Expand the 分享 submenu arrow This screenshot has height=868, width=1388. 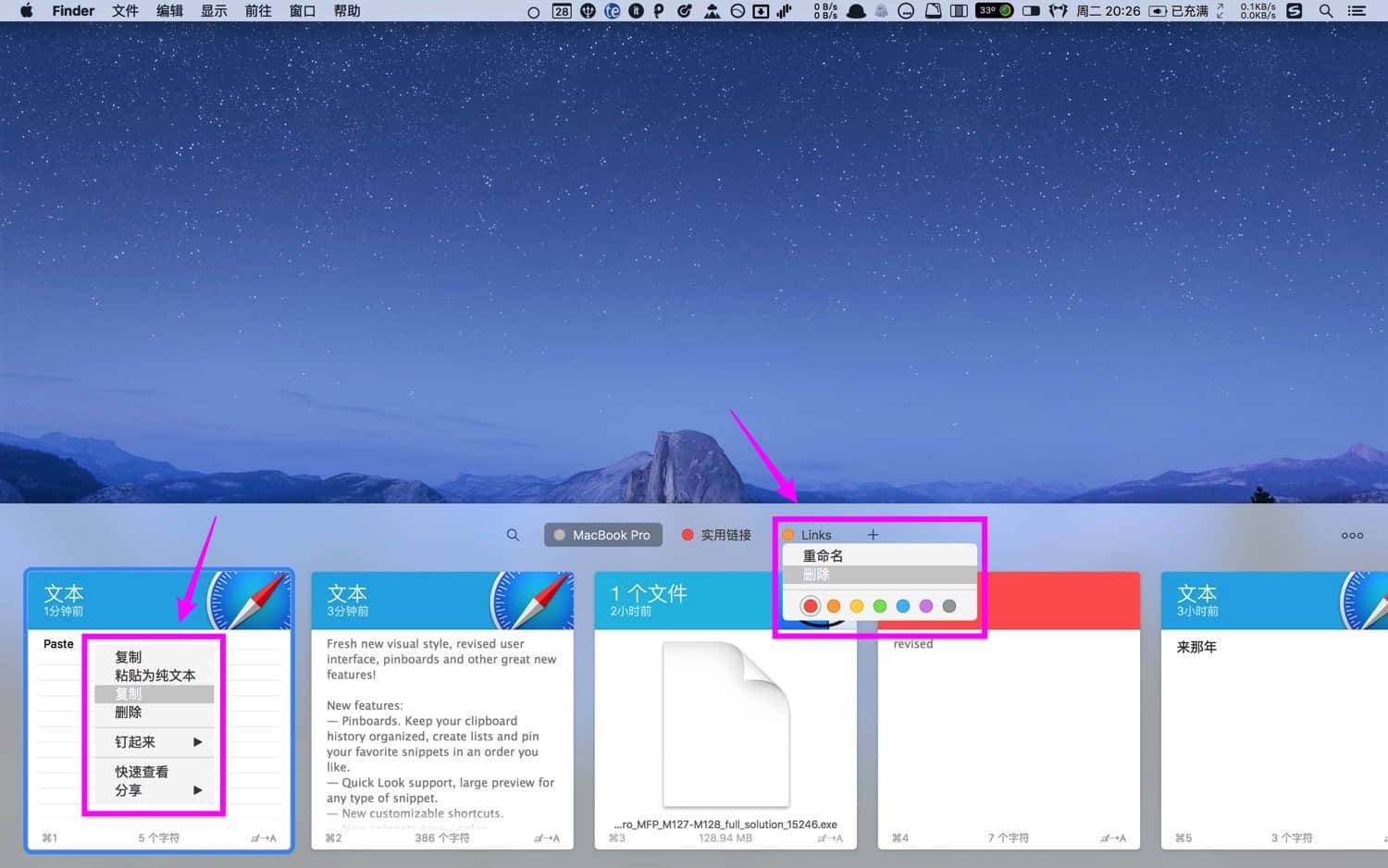[197, 790]
